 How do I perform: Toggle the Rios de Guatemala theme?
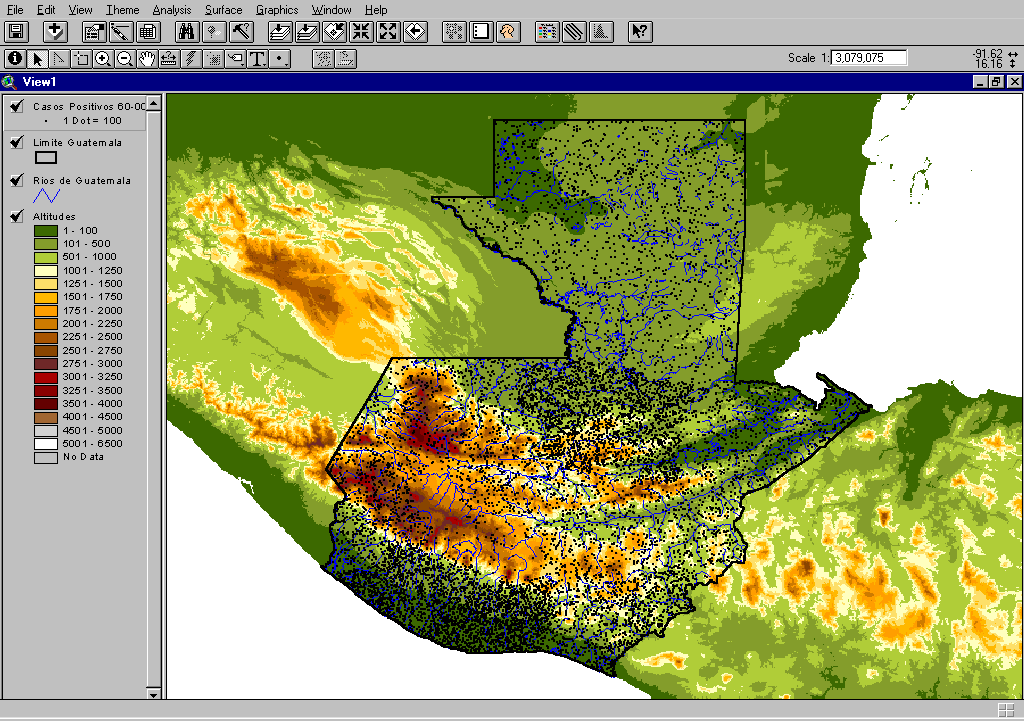[x=16, y=180]
